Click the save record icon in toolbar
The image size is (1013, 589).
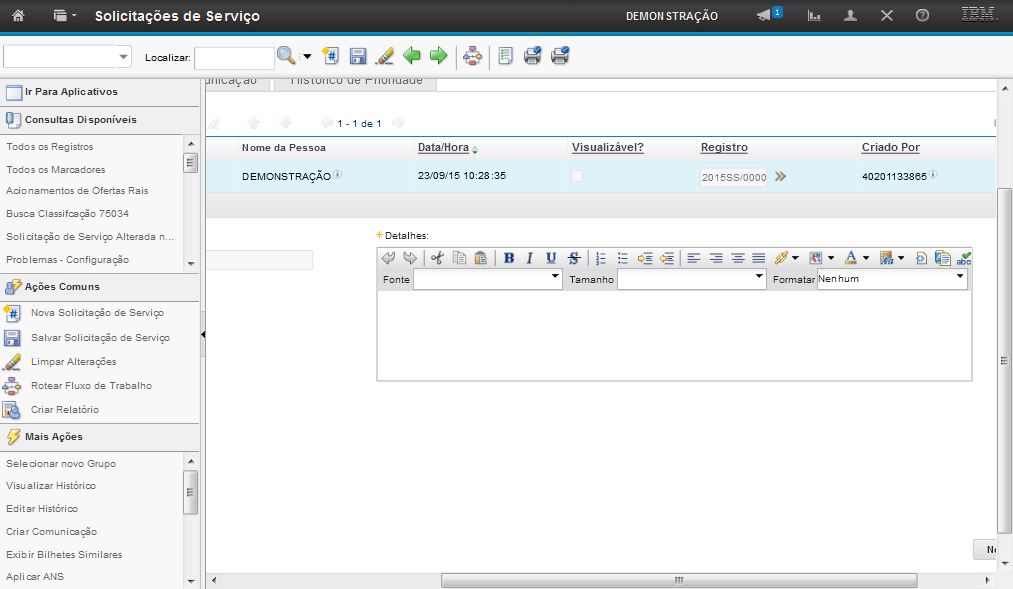point(358,57)
